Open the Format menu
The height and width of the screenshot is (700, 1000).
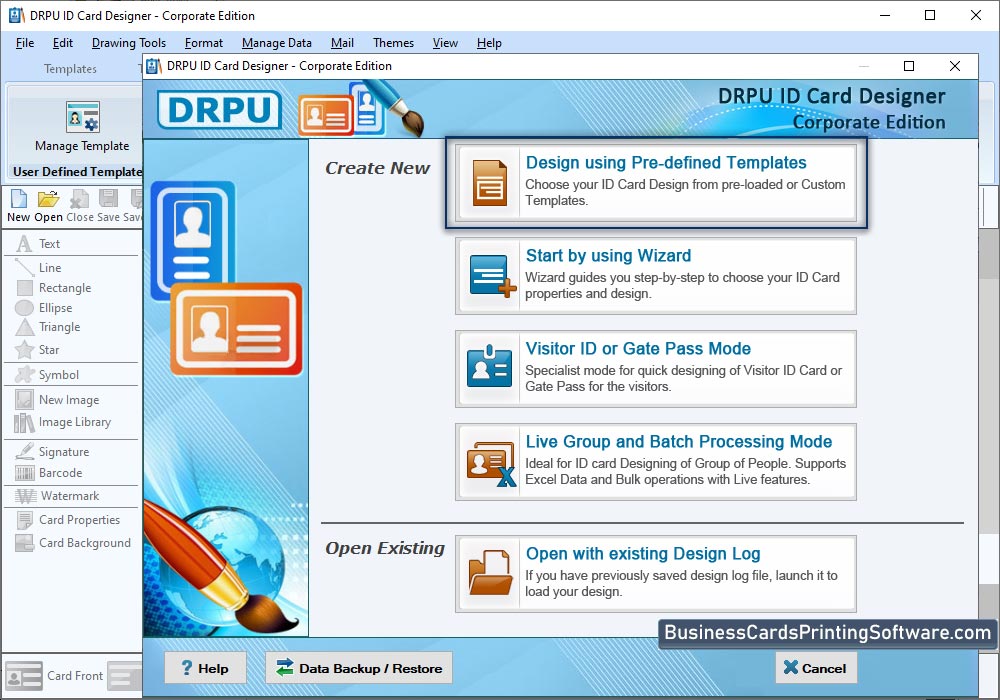[204, 43]
